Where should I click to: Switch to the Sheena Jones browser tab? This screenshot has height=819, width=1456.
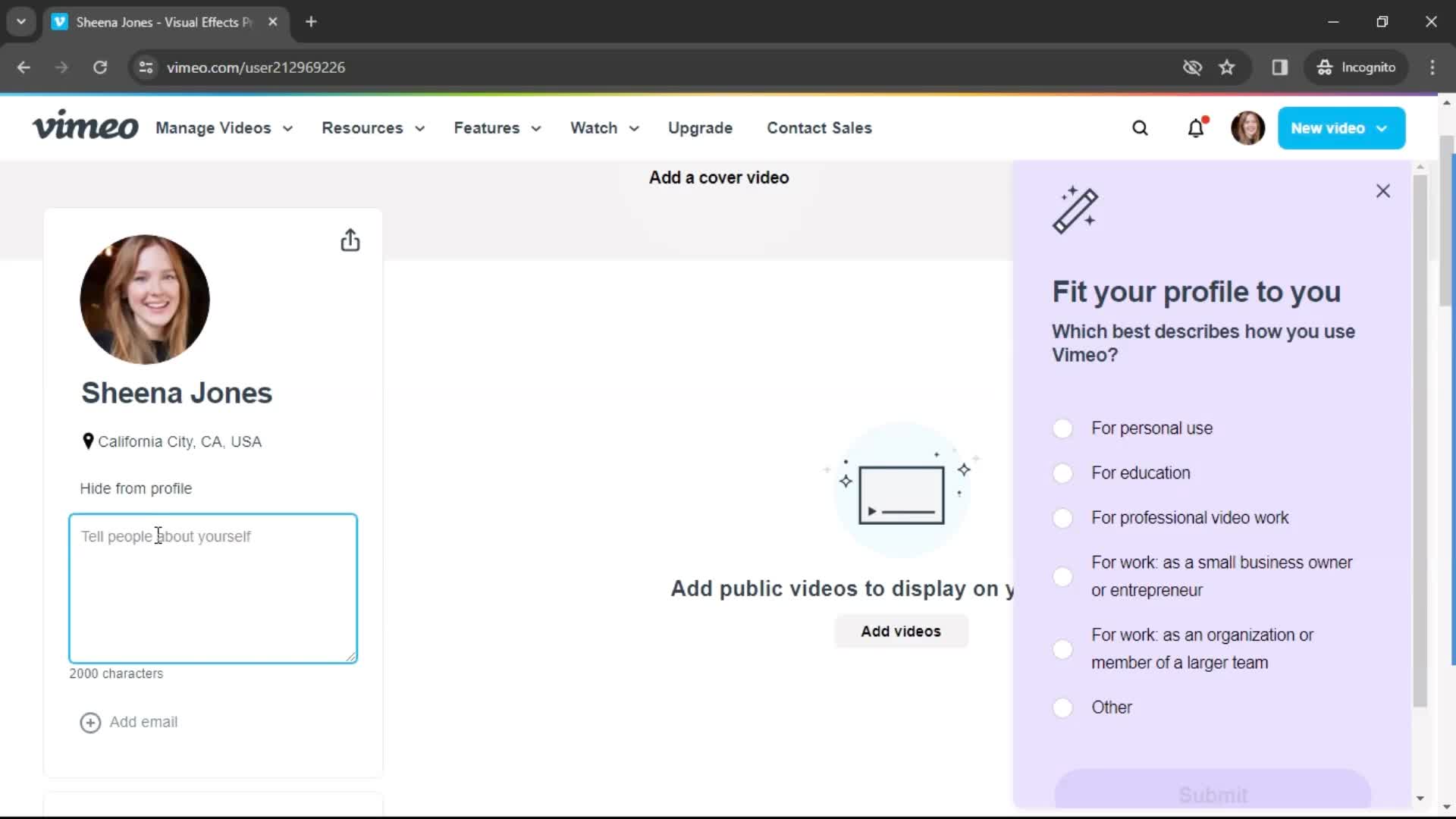[165, 22]
